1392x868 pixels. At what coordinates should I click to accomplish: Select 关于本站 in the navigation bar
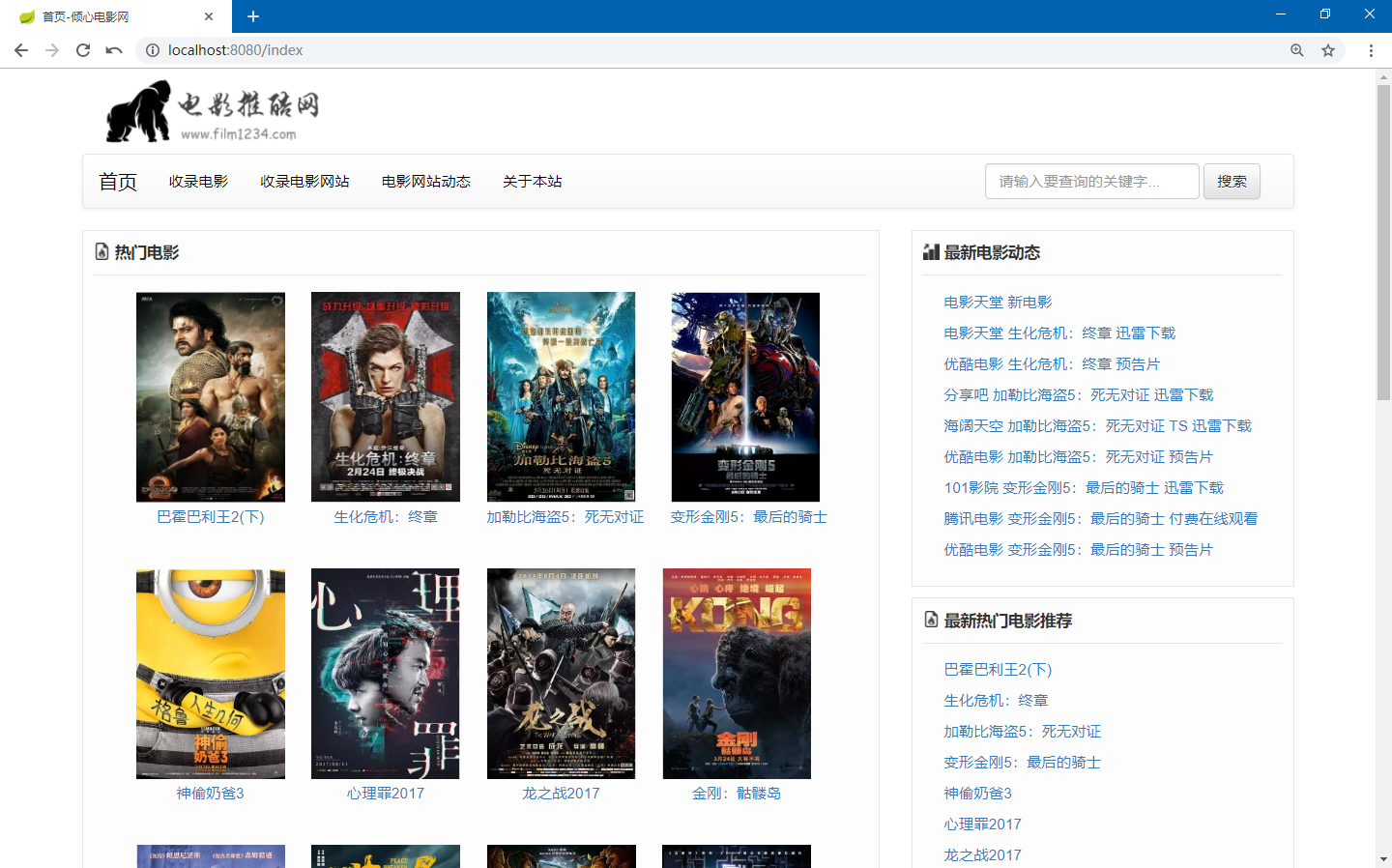[533, 182]
